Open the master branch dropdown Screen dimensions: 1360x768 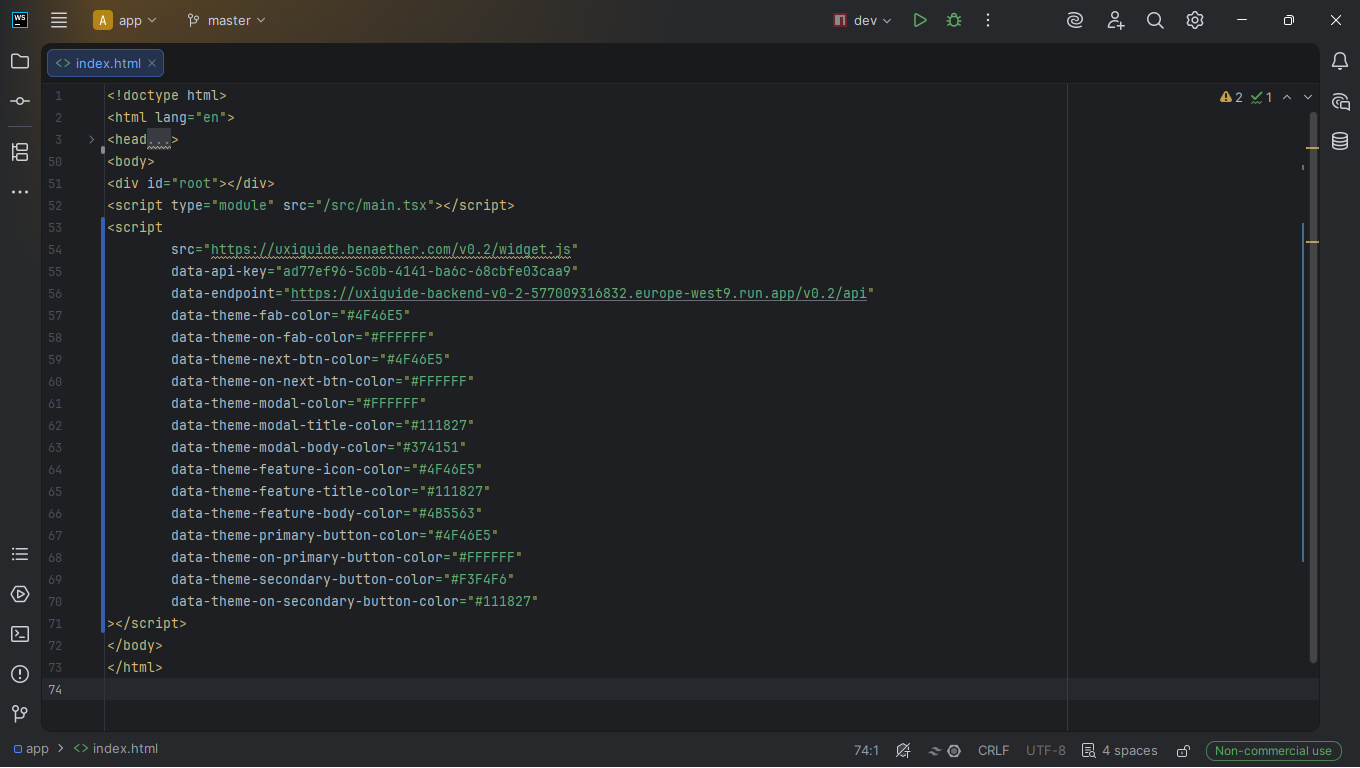point(227,20)
